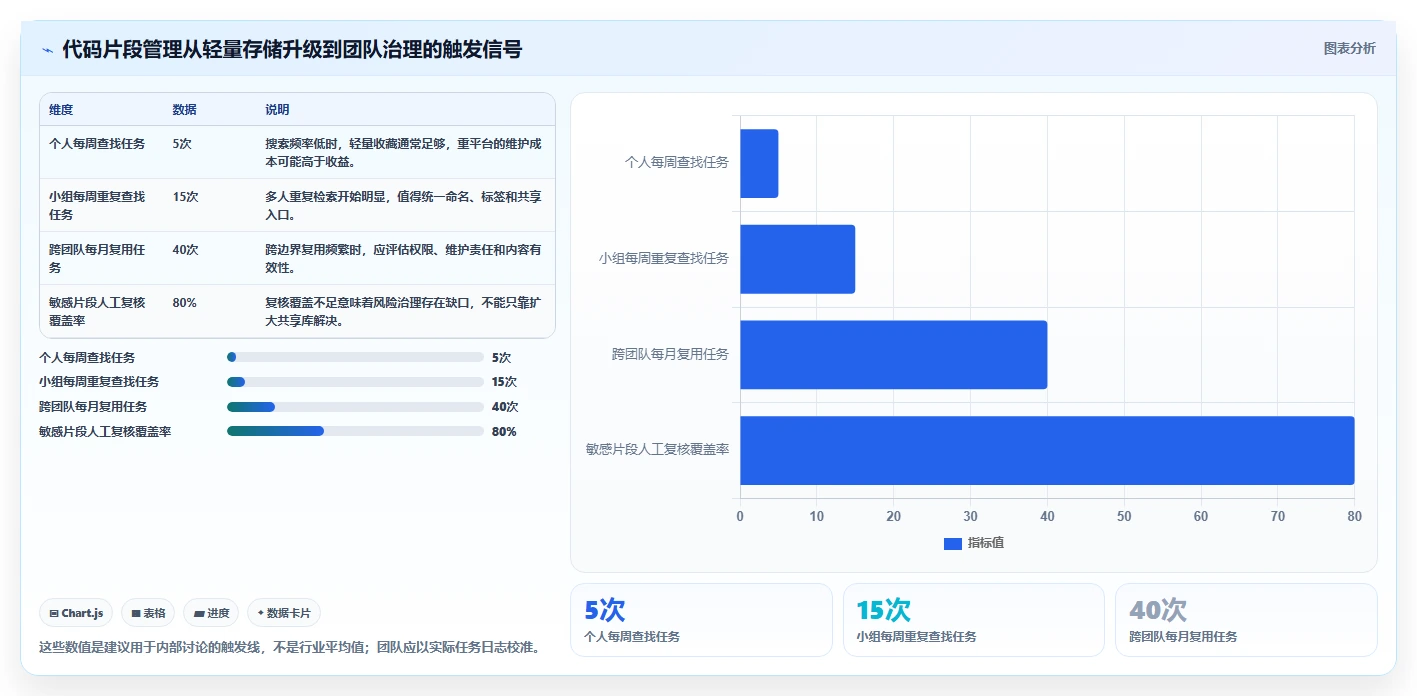Click the 小组每周重复查找任务 chart bar
Screen dimensions: 1417x696
click(x=797, y=259)
